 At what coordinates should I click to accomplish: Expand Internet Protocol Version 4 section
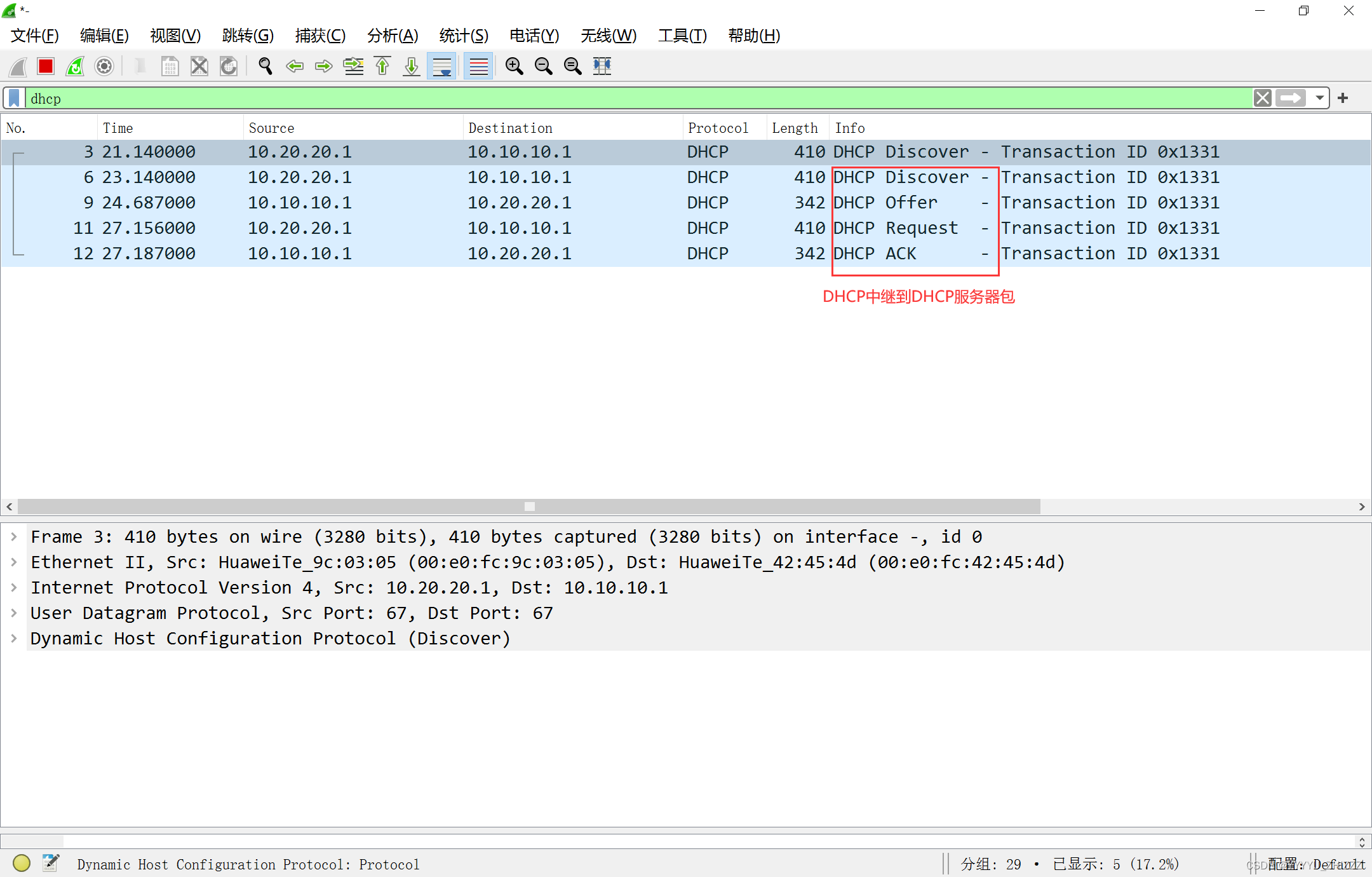[14, 588]
